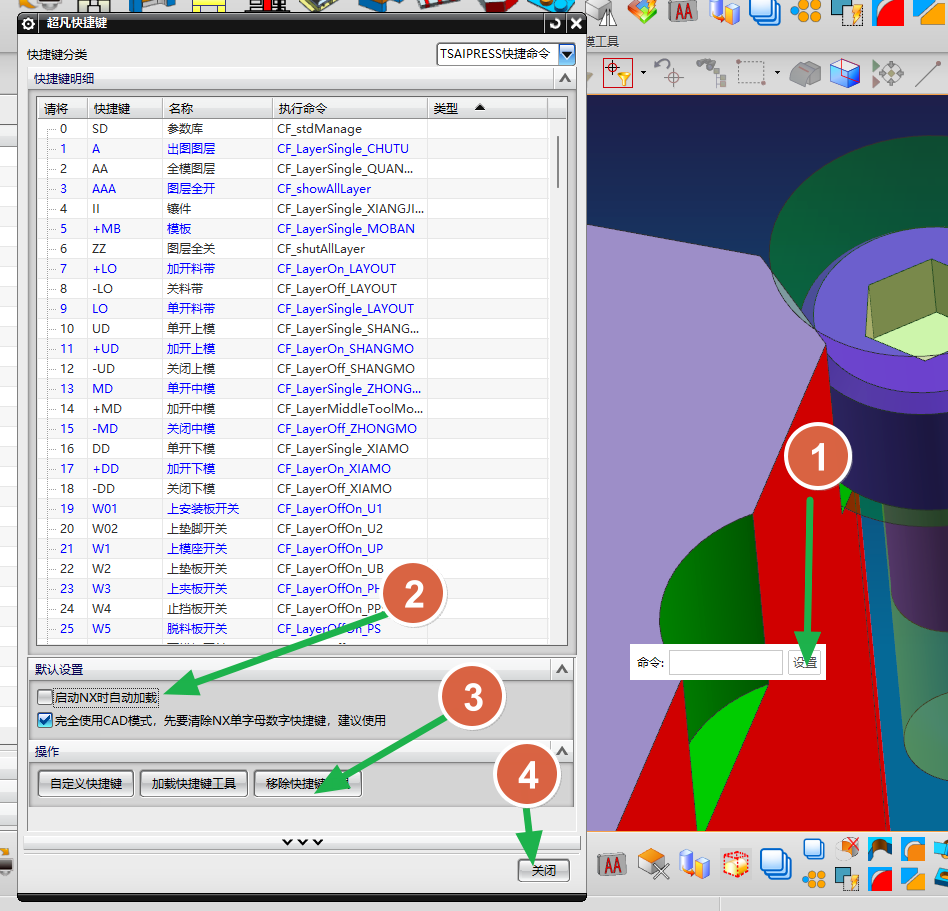This screenshot has width=948, height=911.
Task: Sort by 类型 column header
Action: click(487, 108)
